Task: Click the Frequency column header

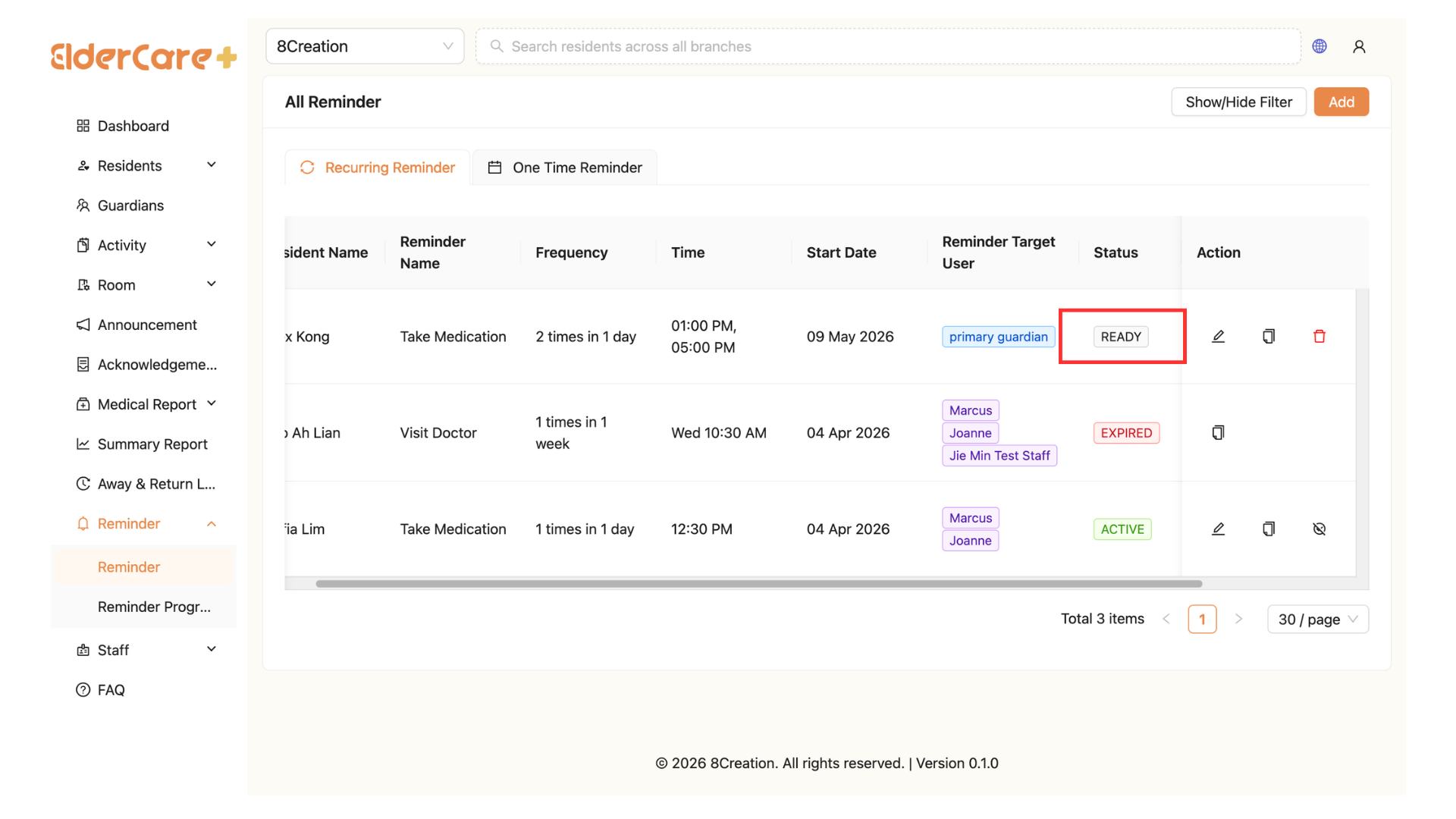Action: coord(571,253)
